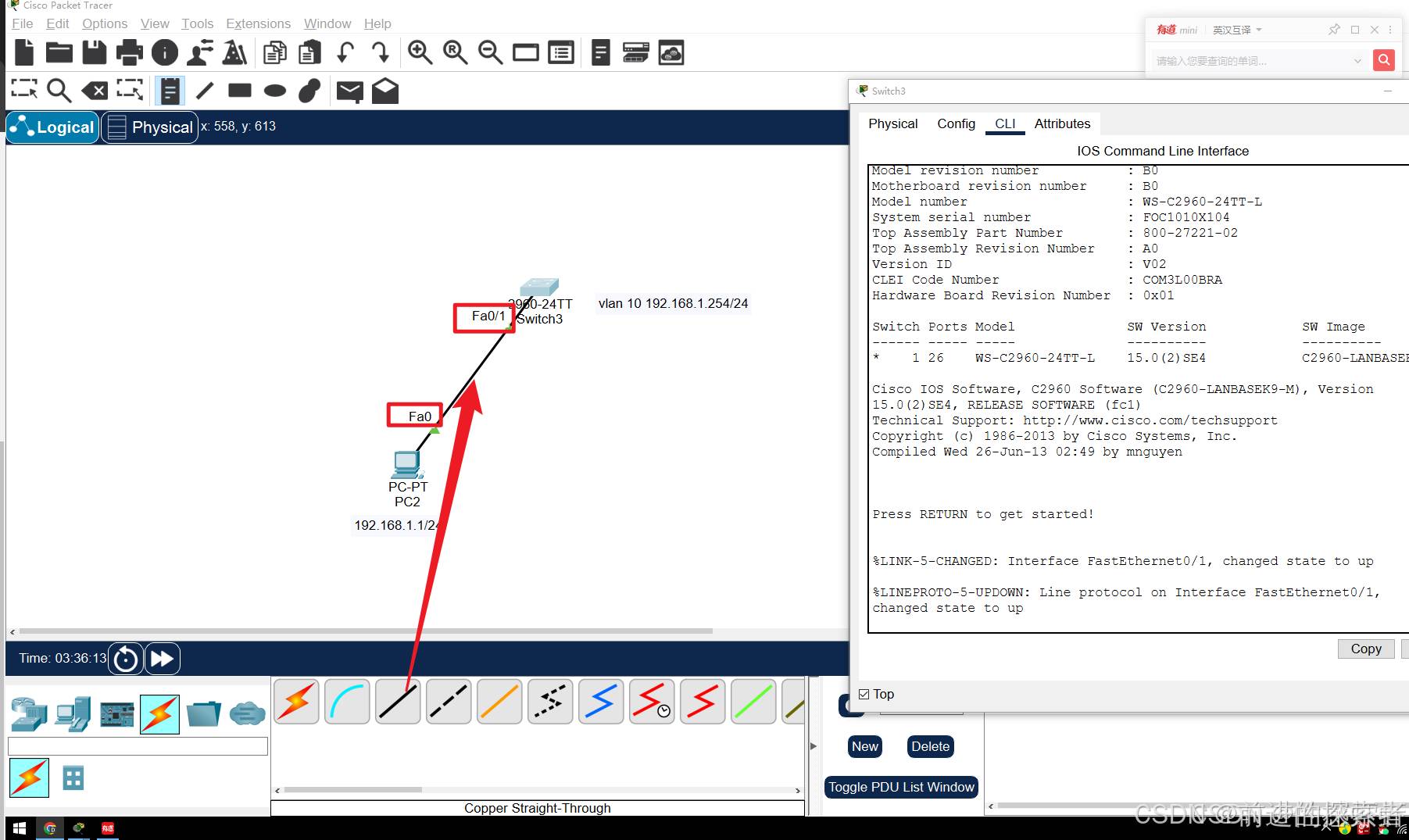Toggle the Top checkbox in Switch3 window
Viewport: 1409px width, 840px height.
(864, 694)
